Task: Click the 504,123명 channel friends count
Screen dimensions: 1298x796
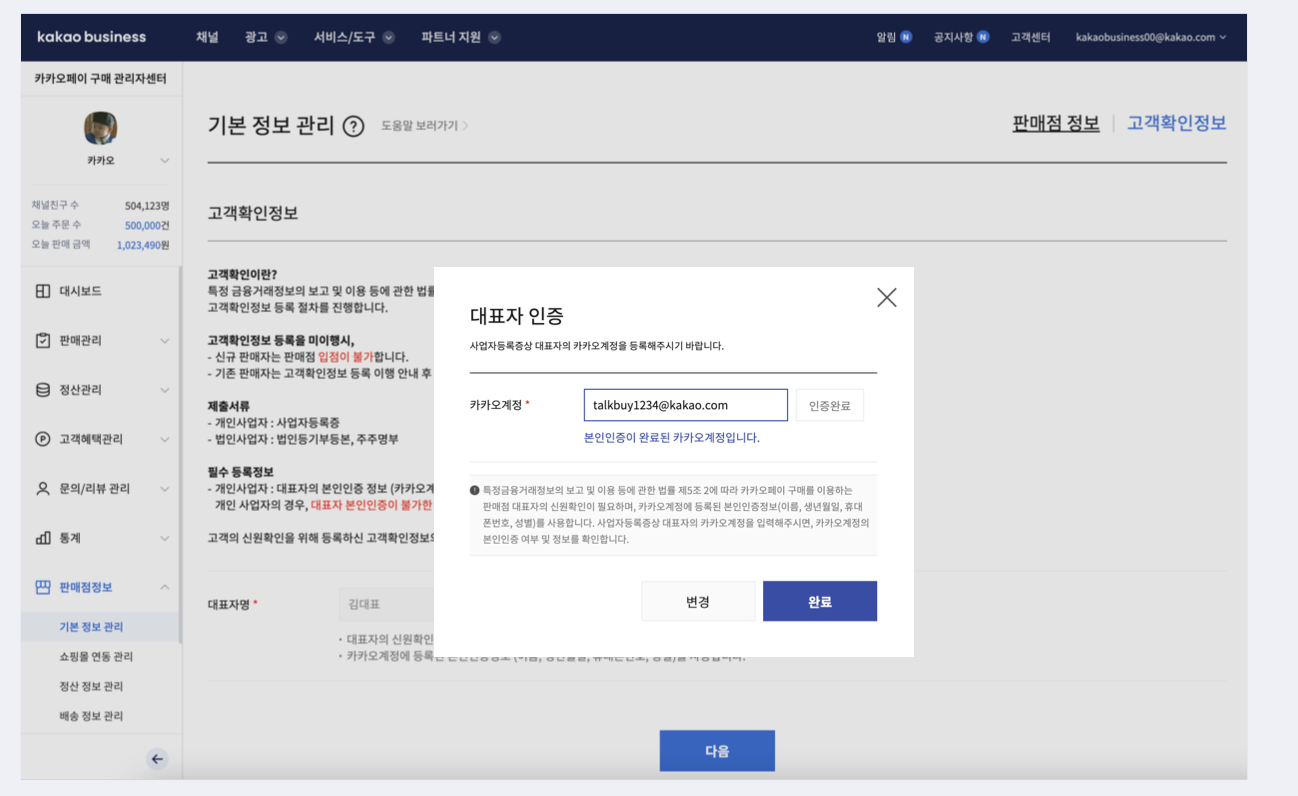Action: [x=147, y=206]
